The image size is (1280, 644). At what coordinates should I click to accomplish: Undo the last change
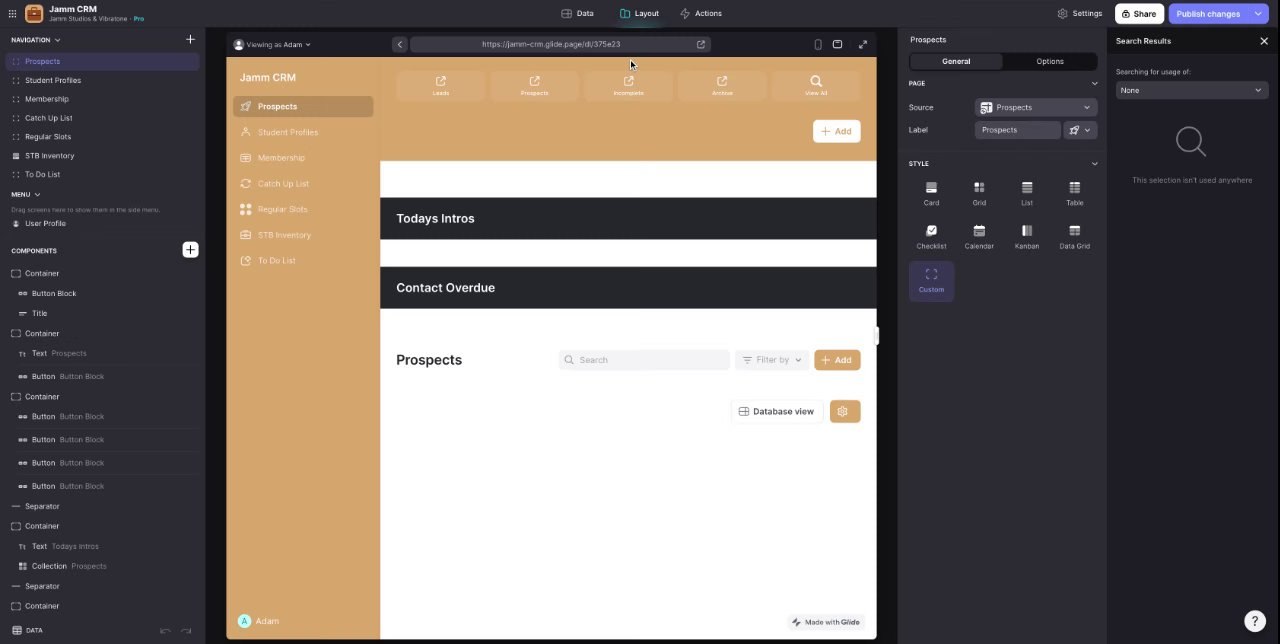(165, 631)
